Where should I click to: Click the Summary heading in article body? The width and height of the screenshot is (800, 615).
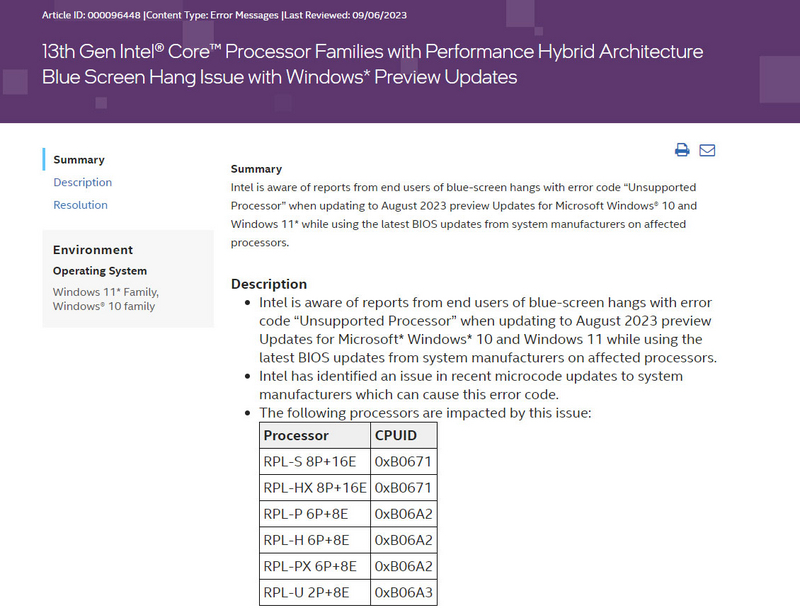tap(256, 169)
